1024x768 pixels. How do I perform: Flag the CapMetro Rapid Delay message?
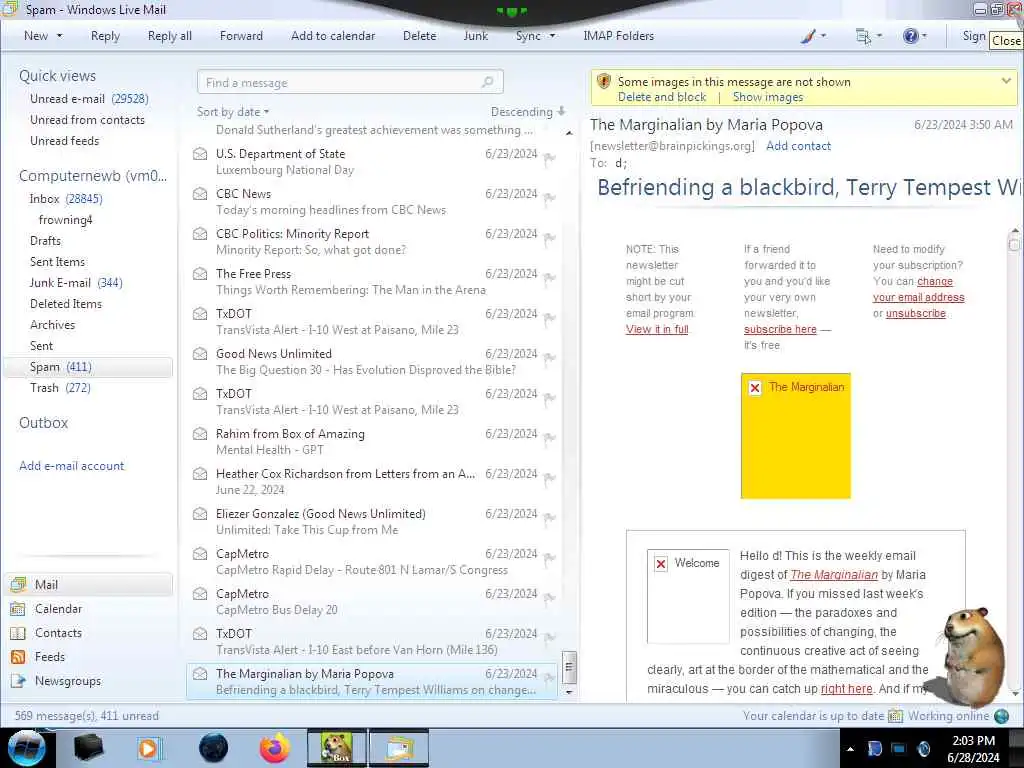coord(549,558)
